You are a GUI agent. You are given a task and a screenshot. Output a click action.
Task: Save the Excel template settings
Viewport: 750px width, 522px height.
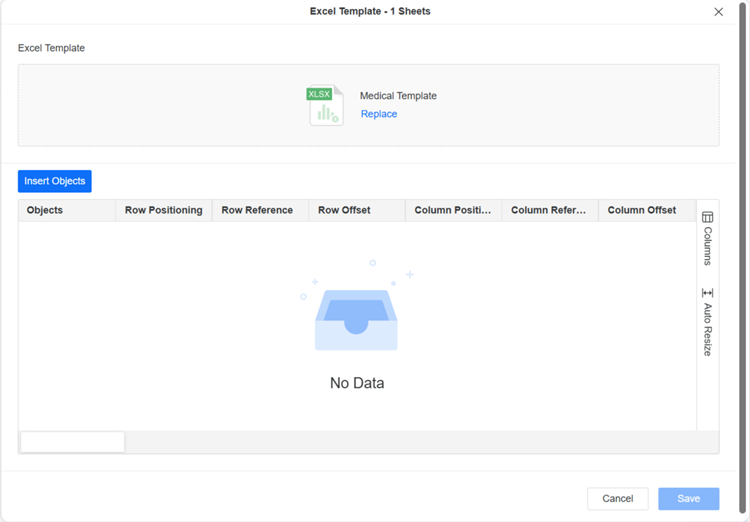tap(688, 499)
